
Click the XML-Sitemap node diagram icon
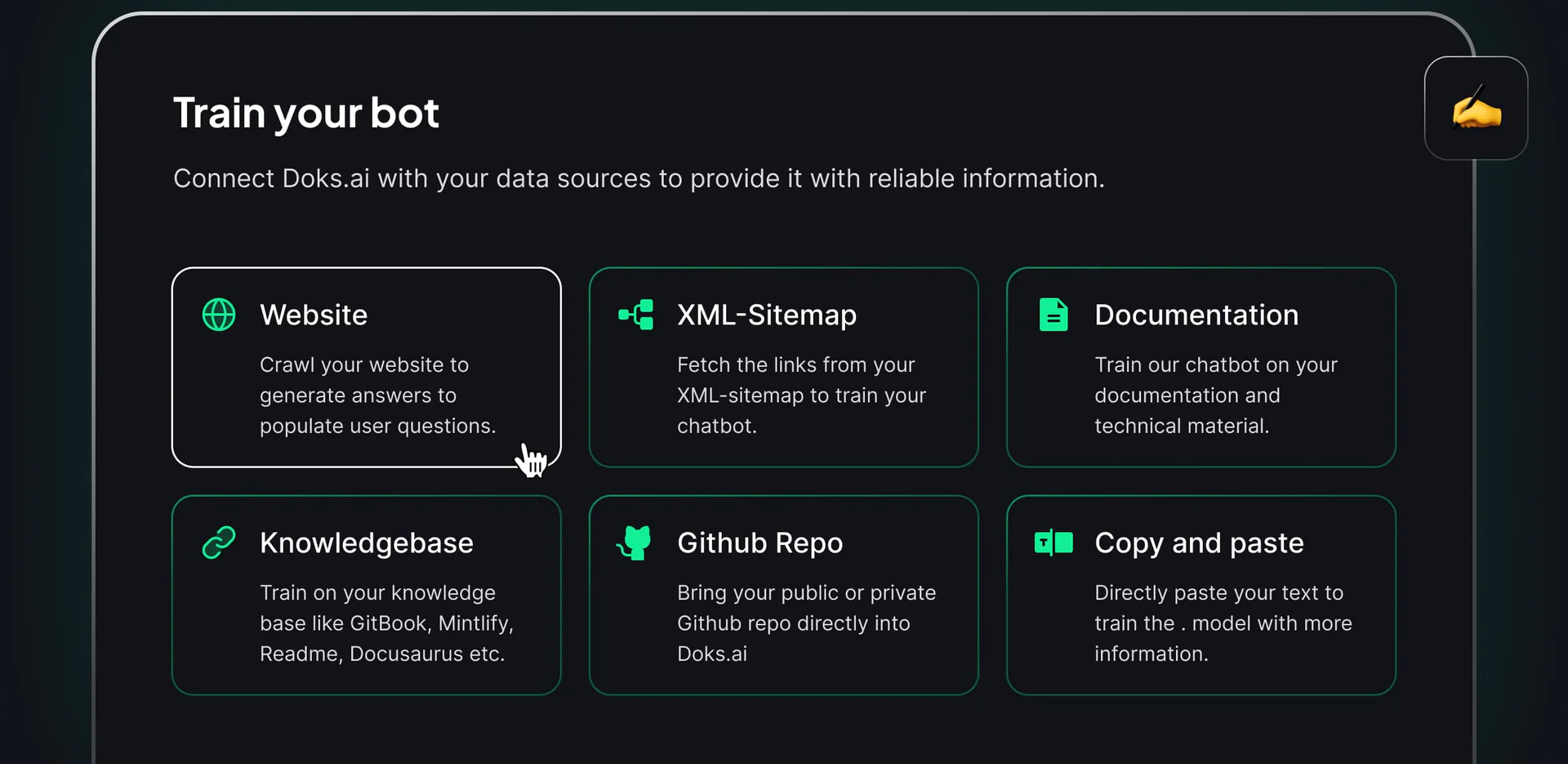click(x=635, y=315)
